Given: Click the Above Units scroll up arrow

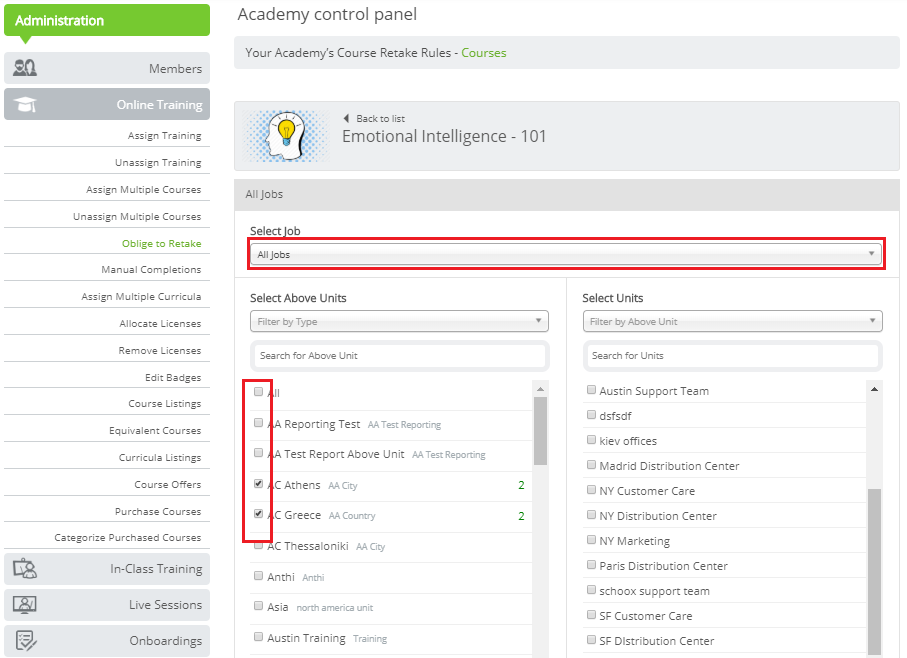Looking at the screenshot, I should [x=540, y=389].
